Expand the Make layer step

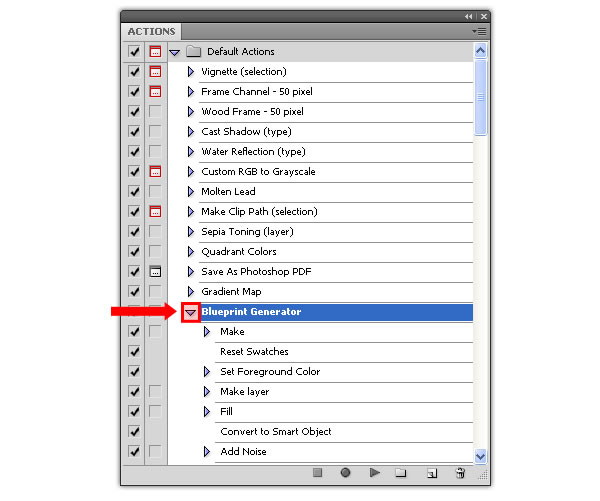(x=207, y=392)
